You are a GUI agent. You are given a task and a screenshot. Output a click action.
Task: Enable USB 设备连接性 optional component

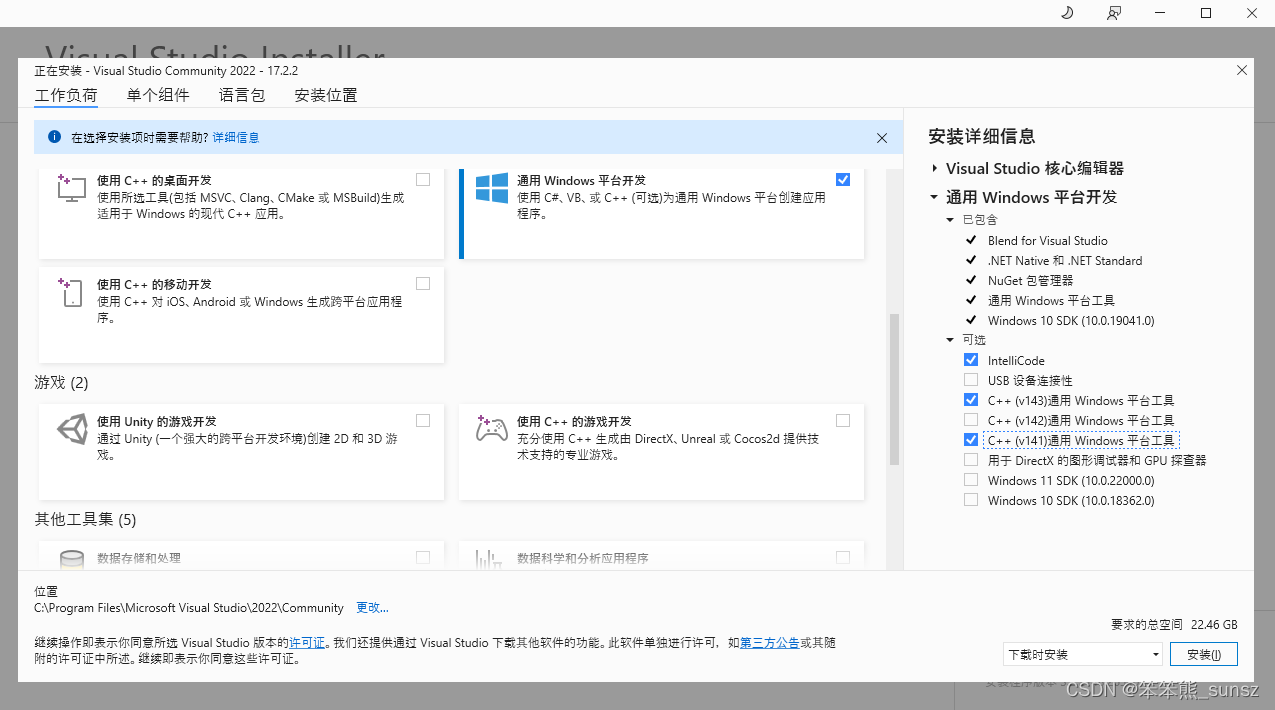pos(971,380)
